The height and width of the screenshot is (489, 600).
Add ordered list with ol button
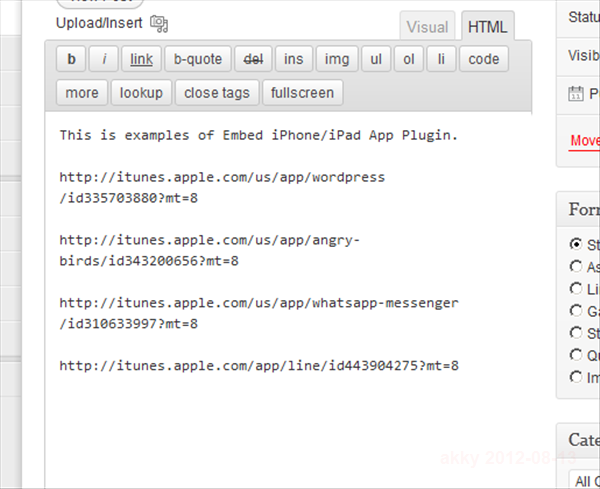409,59
